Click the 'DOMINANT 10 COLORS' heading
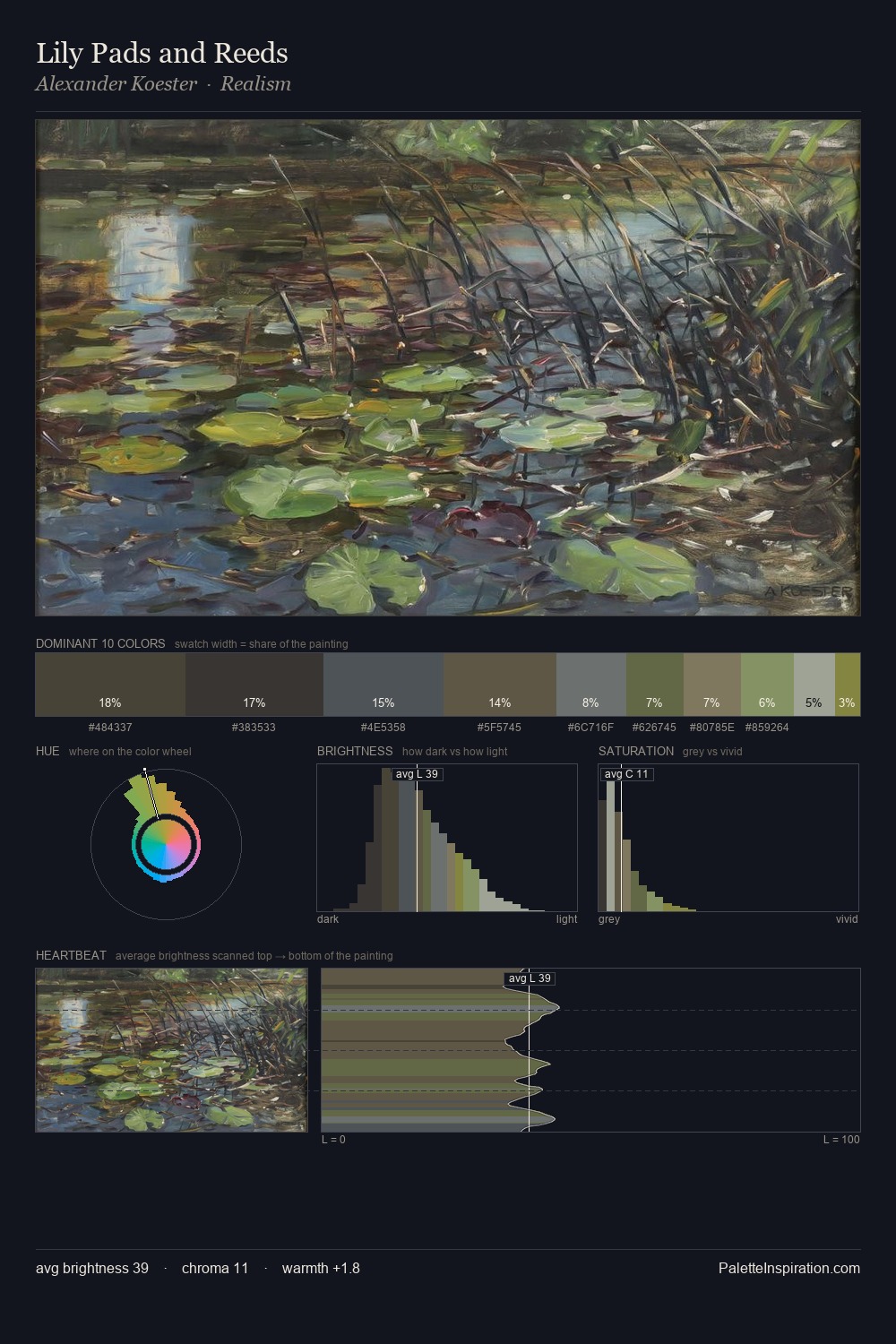 pyautogui.click(x=100, y=643)
